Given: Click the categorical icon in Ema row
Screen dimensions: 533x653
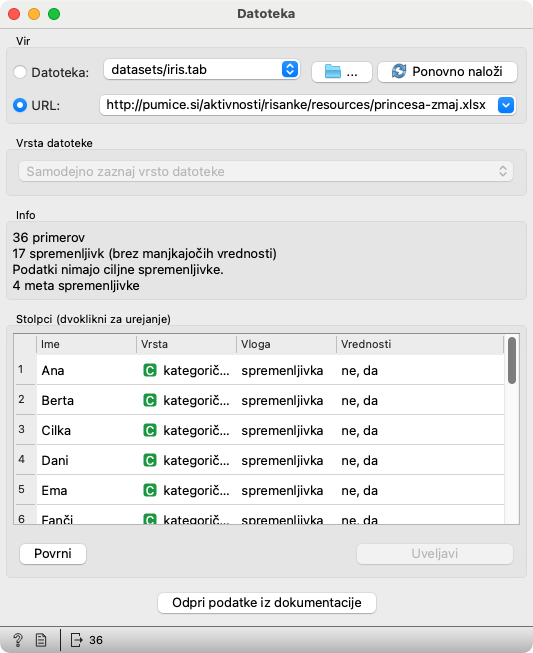Looking at the screenshot, I should point(150,490).
